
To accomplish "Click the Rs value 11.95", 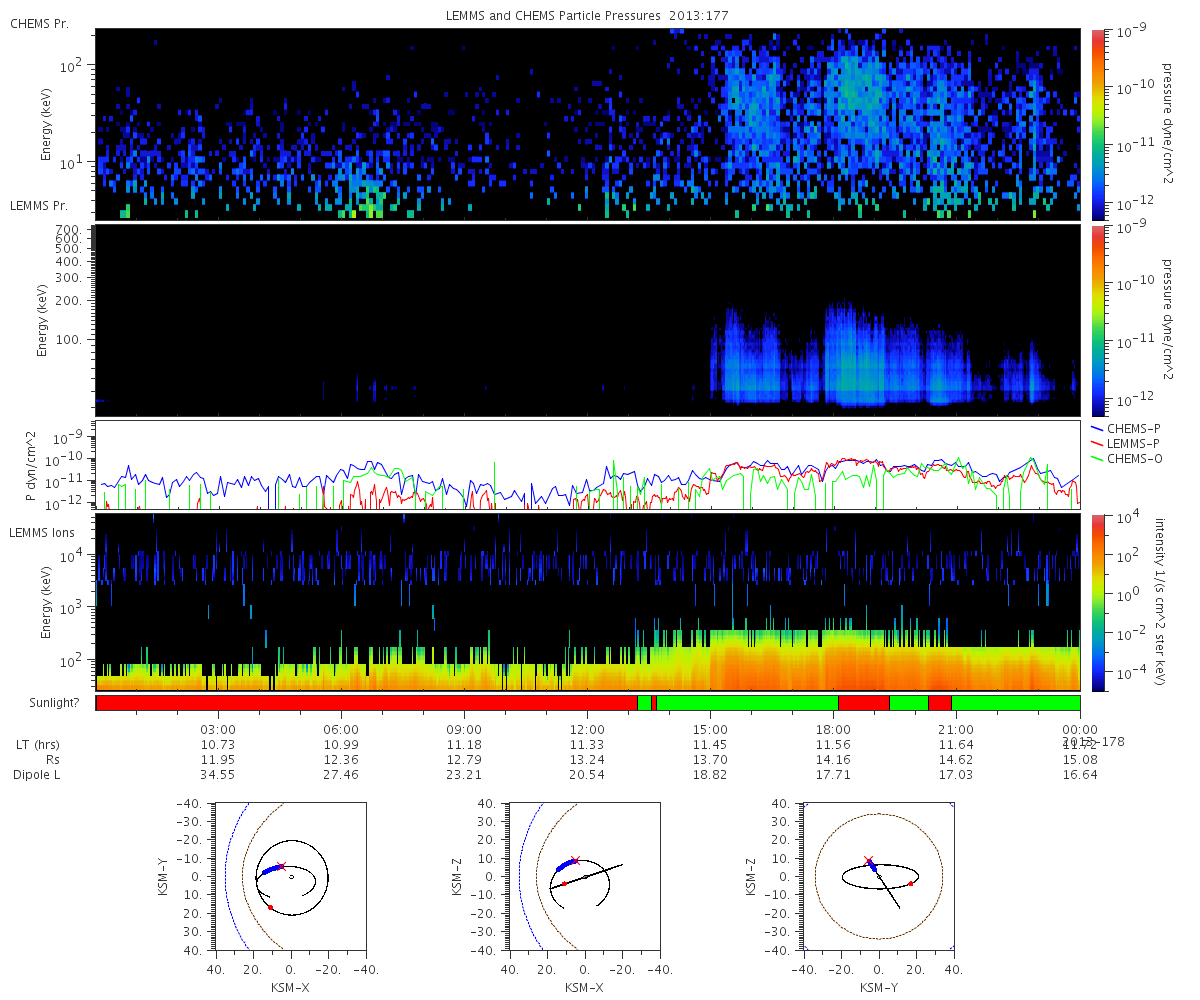I will (x=218, y=760).
